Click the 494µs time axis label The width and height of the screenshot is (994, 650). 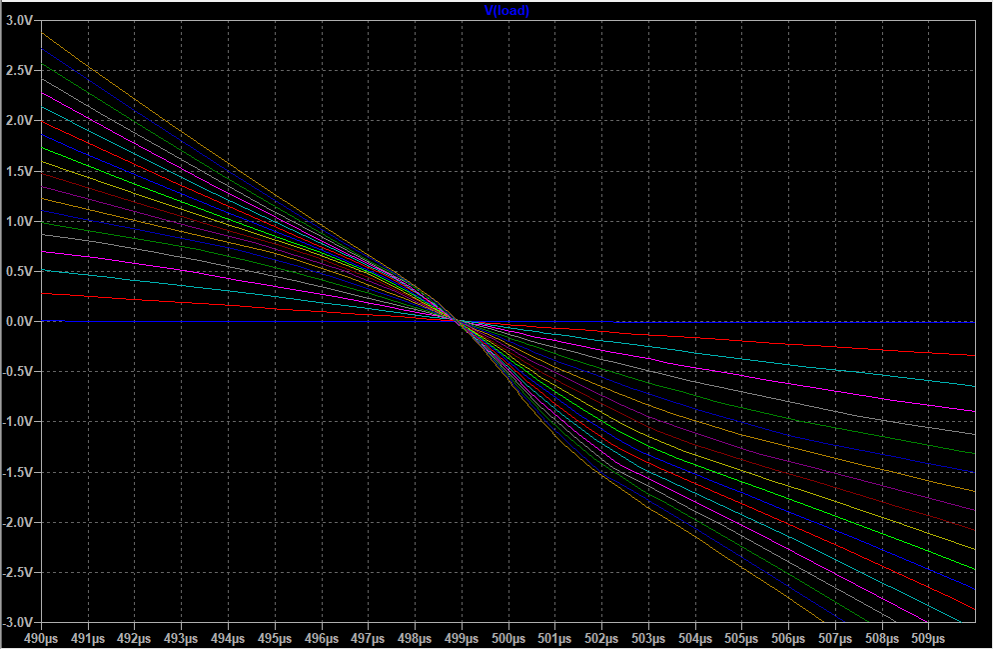[228, 639]
